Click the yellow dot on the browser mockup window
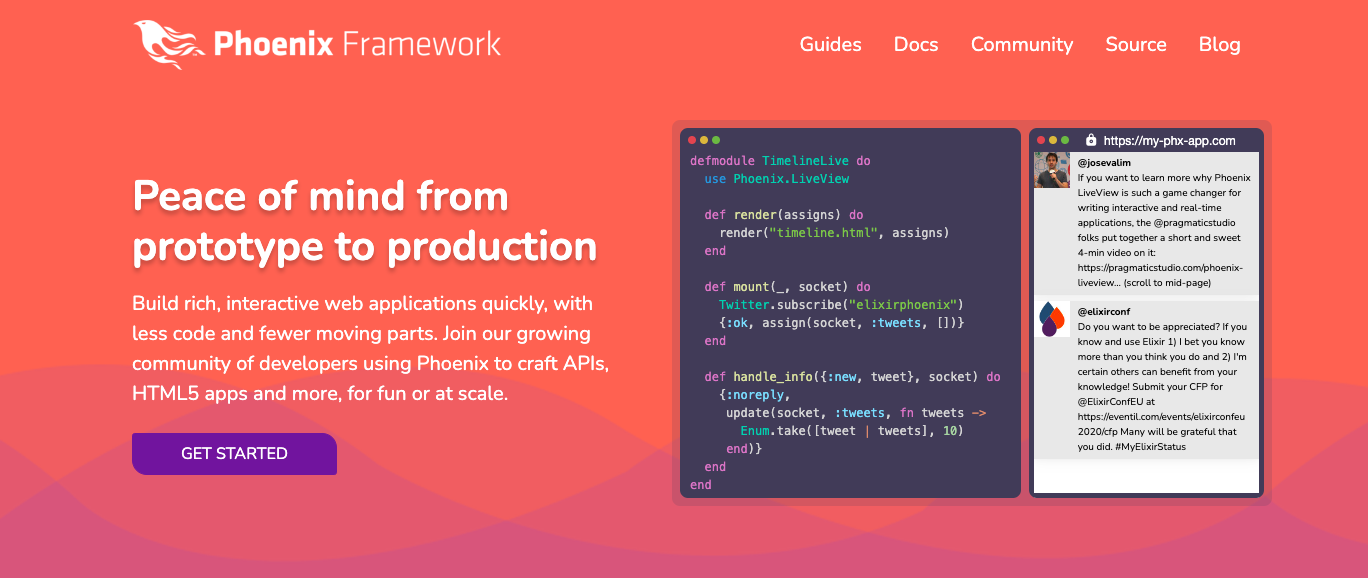Screen dimensions: 1368x578 (1052, 140)
